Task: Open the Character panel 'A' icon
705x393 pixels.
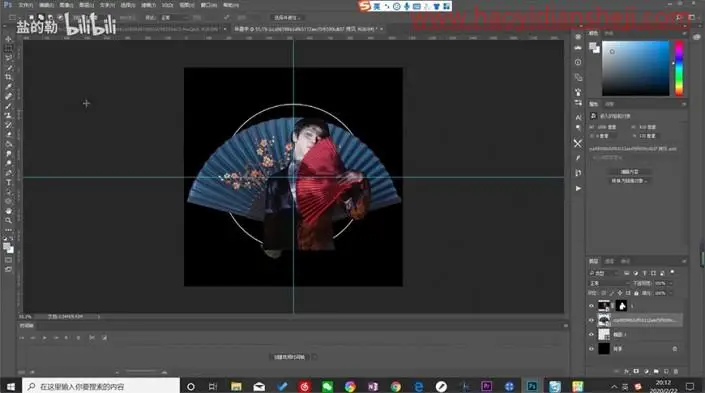Action: (578, 117)
